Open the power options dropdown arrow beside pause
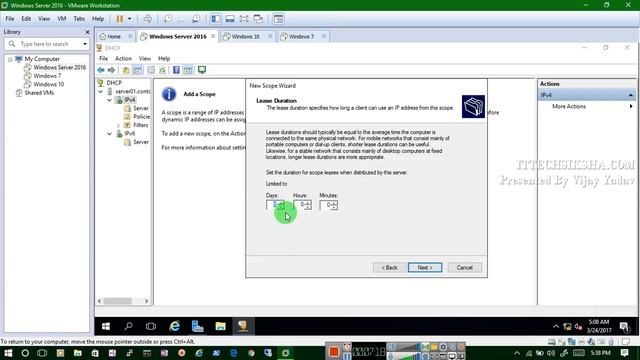The image size is (640, 360). pyautogui.click(x=129, y=19)
